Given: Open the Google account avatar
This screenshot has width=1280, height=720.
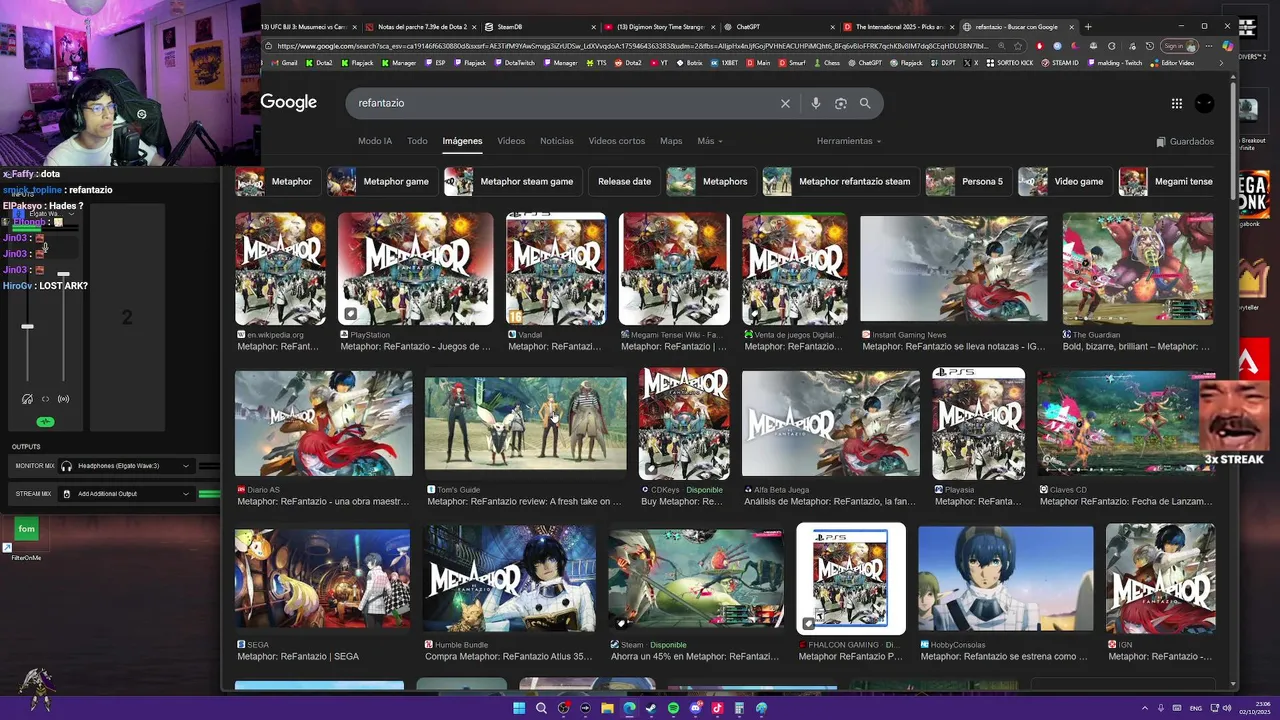Looking at the screenshot, I should click(x=1205, y=103).
